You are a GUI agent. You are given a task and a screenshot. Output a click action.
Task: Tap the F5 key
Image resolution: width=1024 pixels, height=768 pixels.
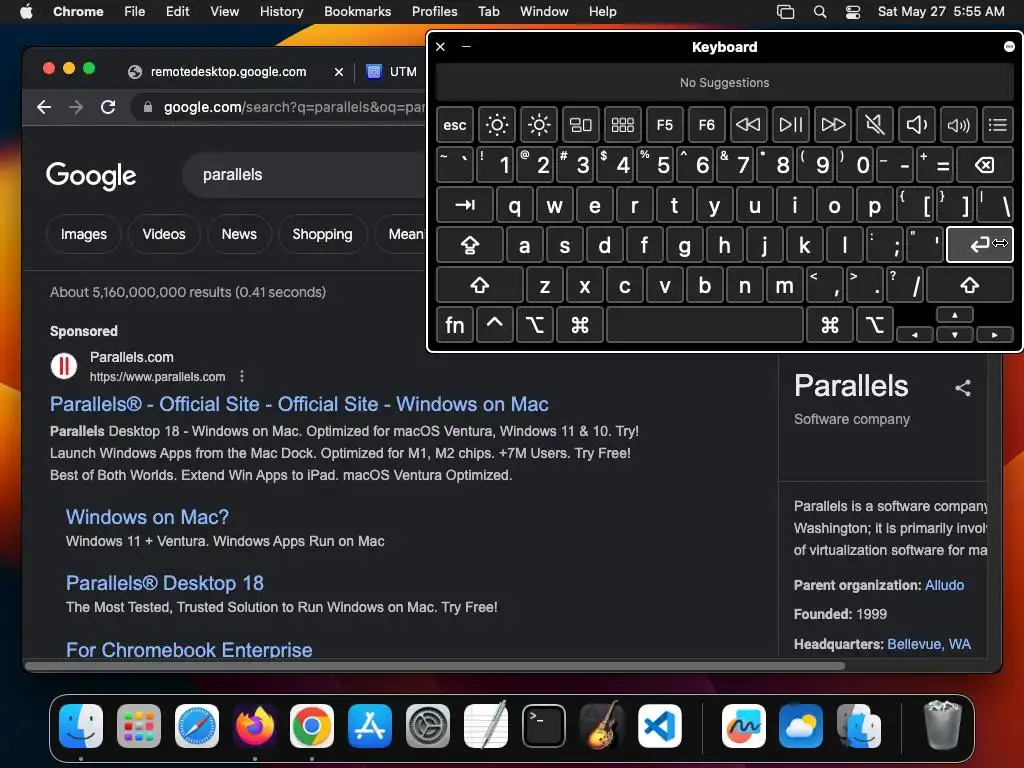click(x=664, y=125)
